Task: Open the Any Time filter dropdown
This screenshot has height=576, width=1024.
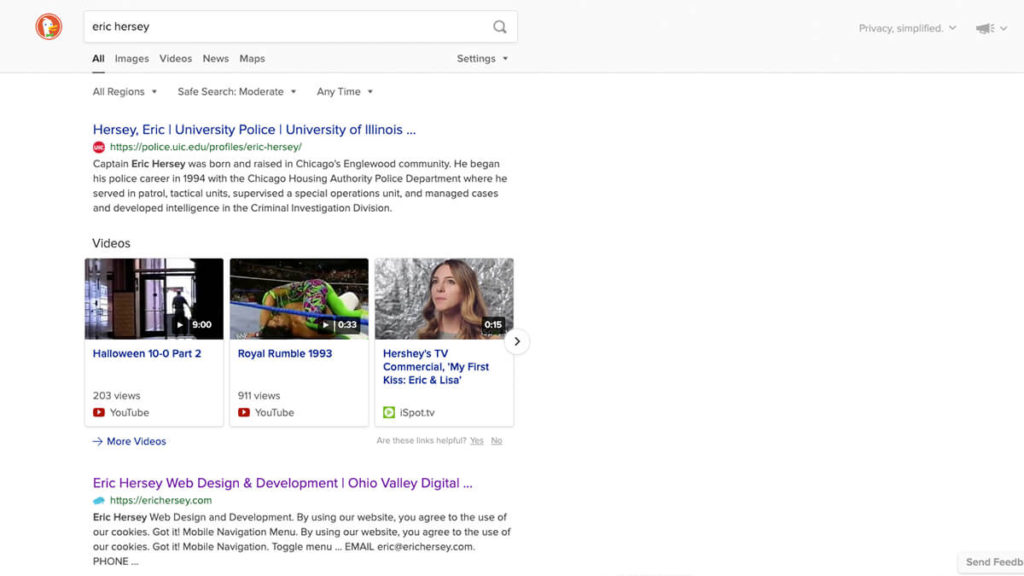Action: [345, 92]
